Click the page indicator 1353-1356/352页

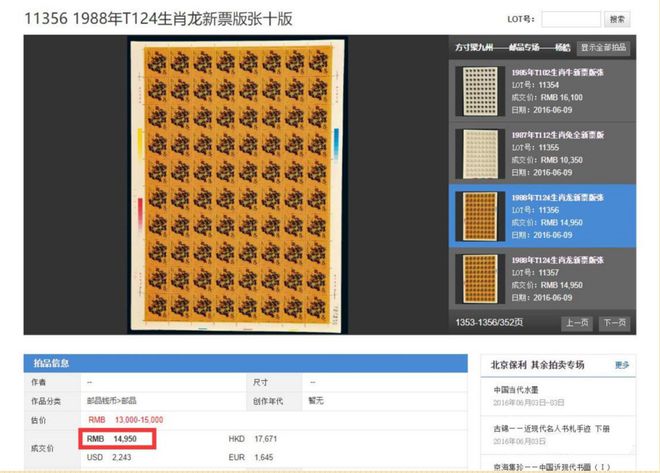pos(489,322)
